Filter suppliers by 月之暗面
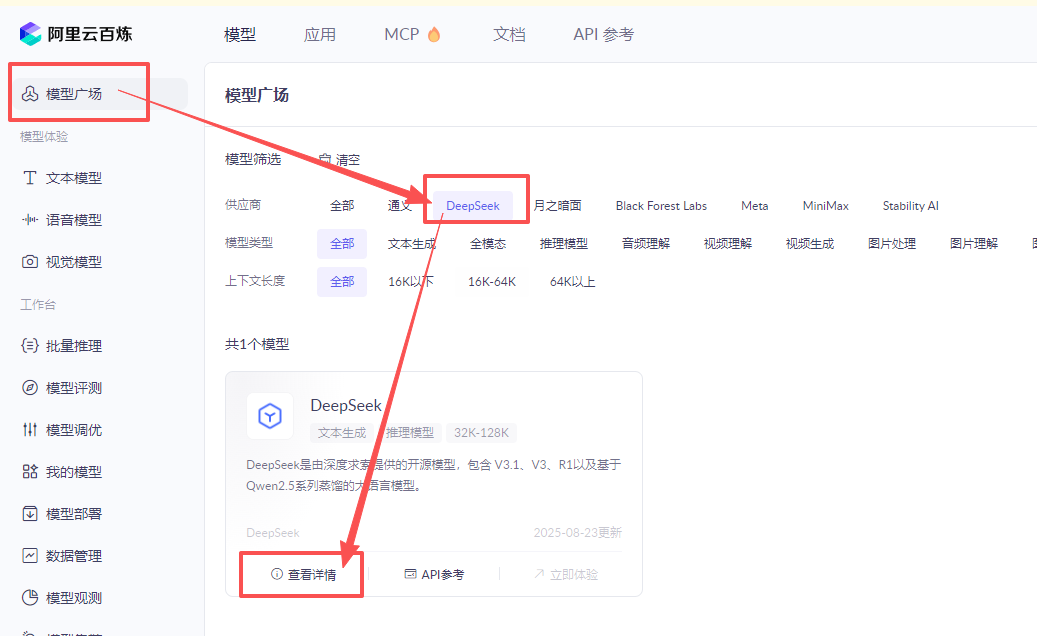The image size is (1037, 636). pyautogui.click(x=558, y=206)
